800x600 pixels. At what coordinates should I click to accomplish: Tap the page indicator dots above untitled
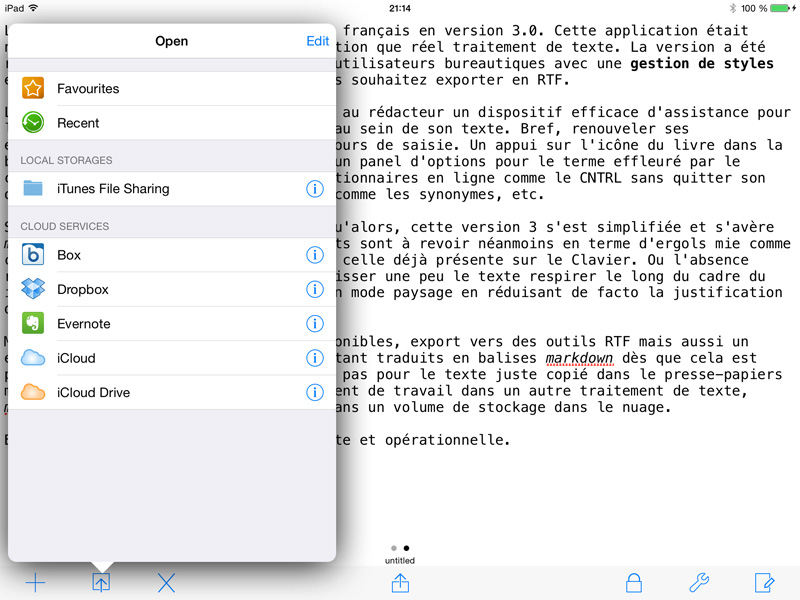(400, 548)
